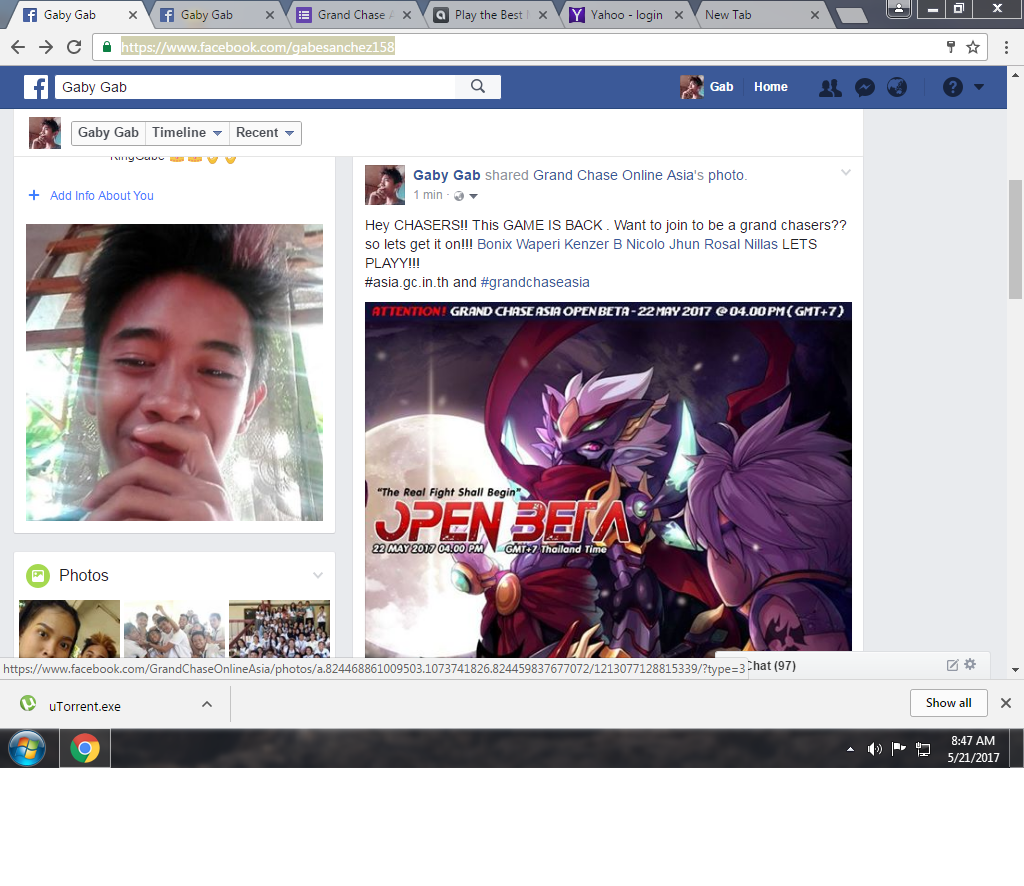Image resolution: width=1024 pixels, height=886 pixels.
Task: Click the Facebook search input field
Action: click(255, 87)
